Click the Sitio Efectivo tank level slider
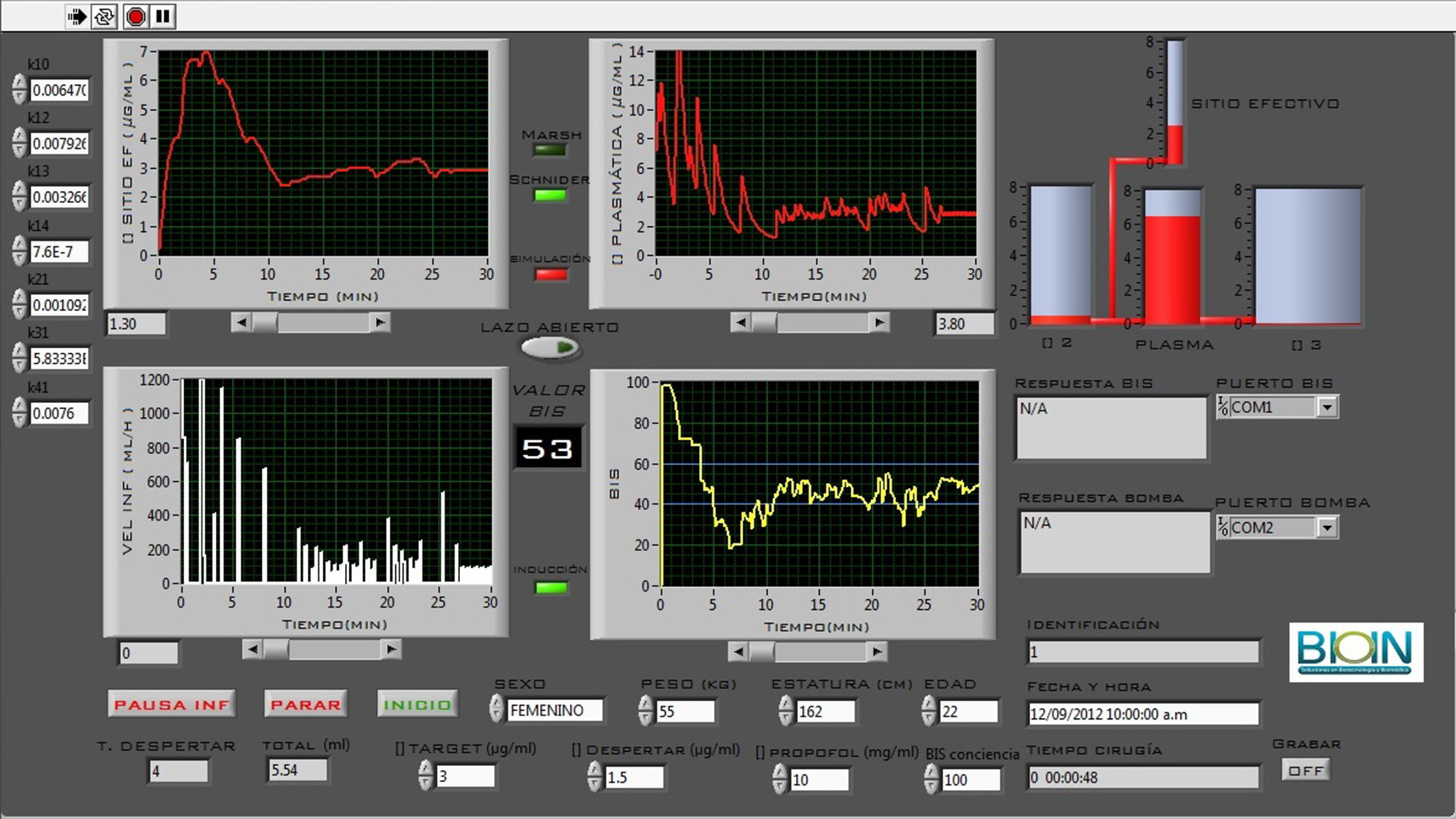This screenshot has height=819, width=1456. pyautogui.click(x=1175, y=102)
